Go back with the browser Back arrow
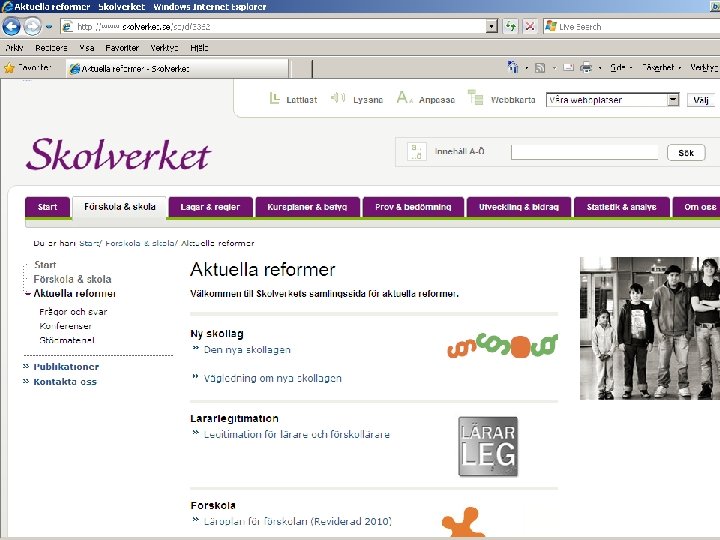720x540 pixels. click(x=11, y=26)
